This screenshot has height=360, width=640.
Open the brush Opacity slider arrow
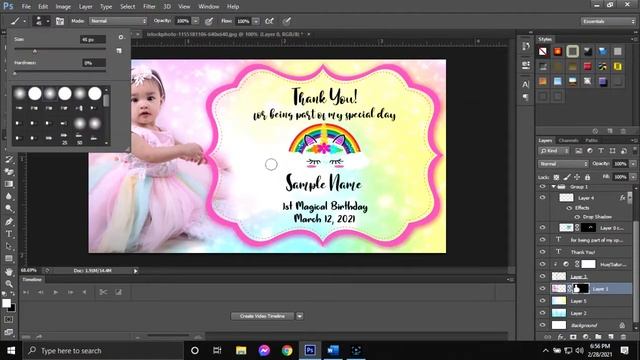pyautogui.click(x=196, y=21)
